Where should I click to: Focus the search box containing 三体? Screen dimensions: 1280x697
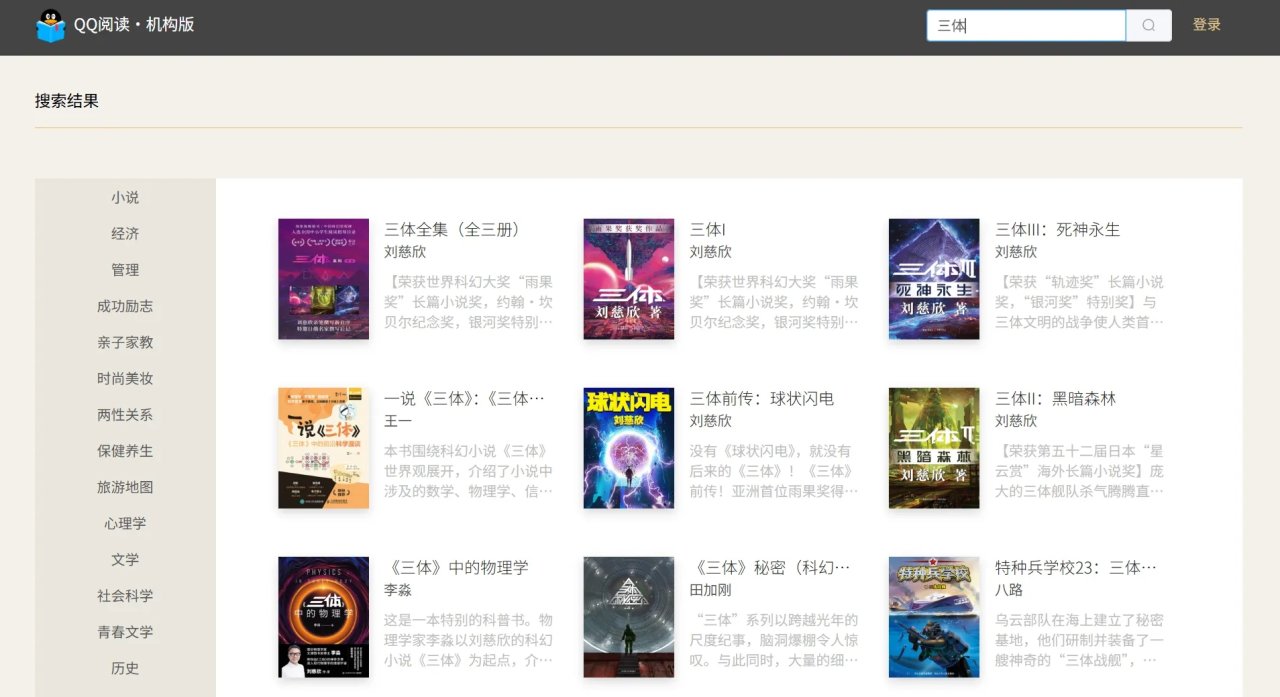tap(1026, 25)
